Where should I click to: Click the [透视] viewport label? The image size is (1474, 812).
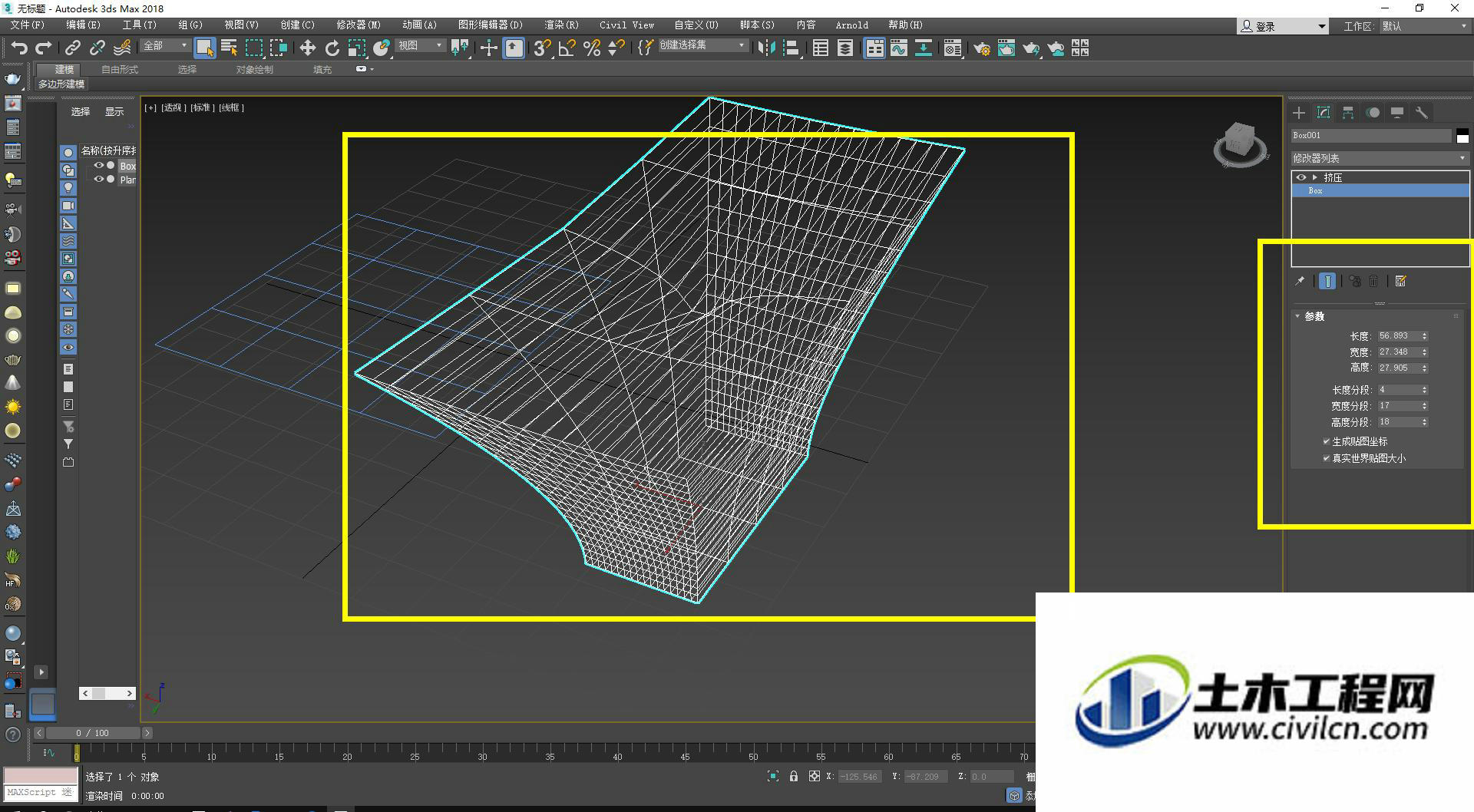[x=173, y=107]
